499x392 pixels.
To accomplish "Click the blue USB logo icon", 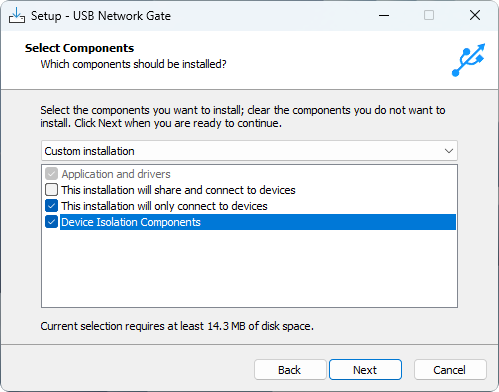I will tap(468, 60).
